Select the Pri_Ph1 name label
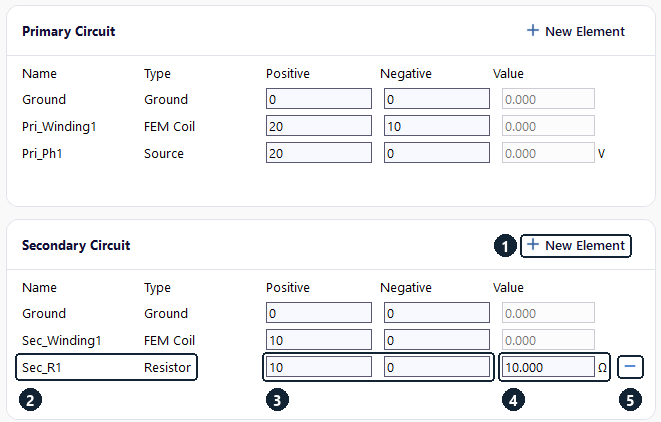The image size is (661, 422). tap(42, 153)
